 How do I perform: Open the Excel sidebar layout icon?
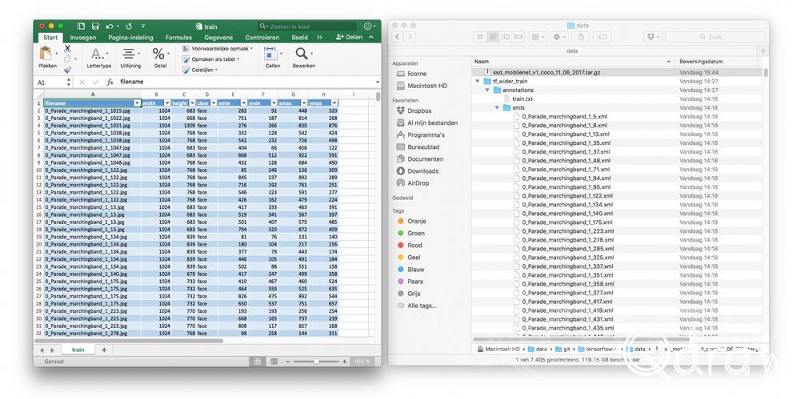pyautogui.click(x=81, y=26)
